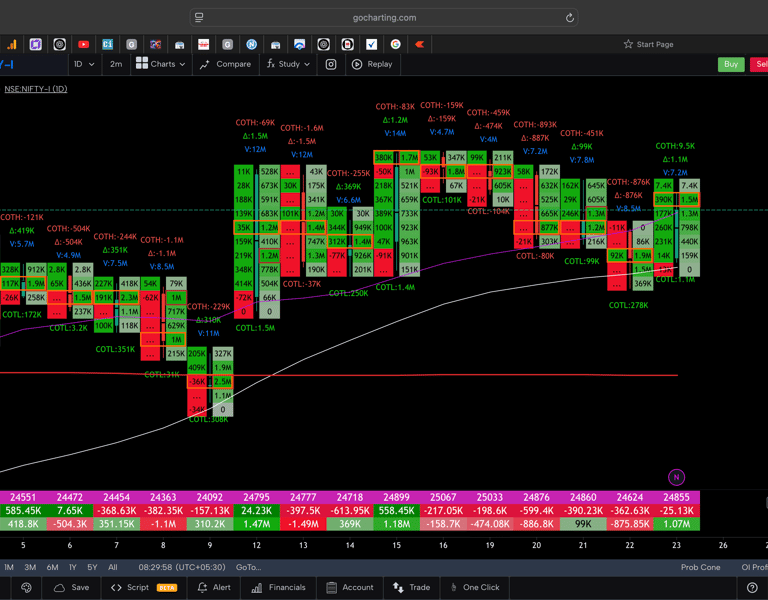The height and width of the screenshot is (600, 768).
Task: Open the Google G bookmark icon
Action: click(395, 45)
